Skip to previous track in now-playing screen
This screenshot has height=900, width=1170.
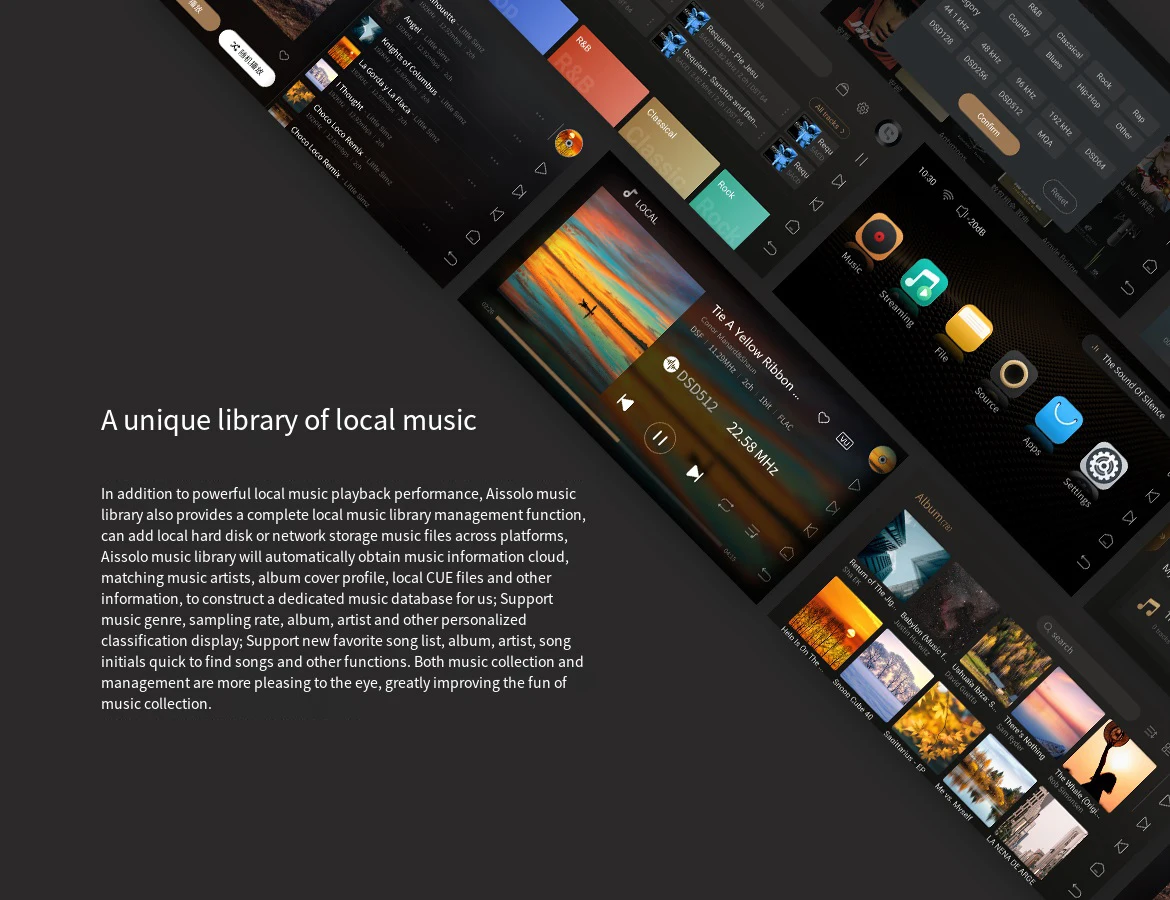pos(625,403)
